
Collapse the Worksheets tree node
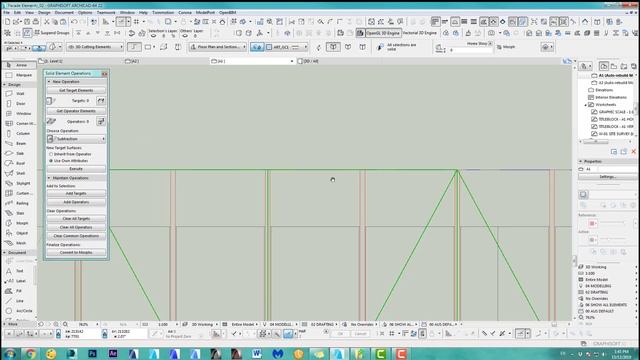(585, 105)
